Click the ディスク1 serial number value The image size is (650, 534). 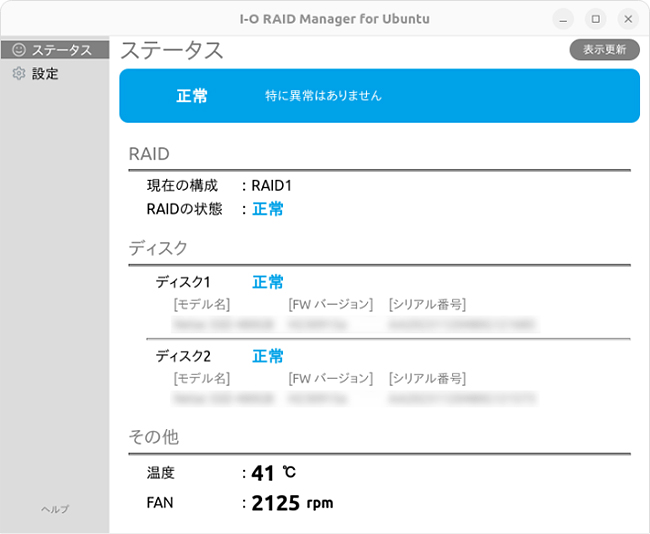pos(462,325)
